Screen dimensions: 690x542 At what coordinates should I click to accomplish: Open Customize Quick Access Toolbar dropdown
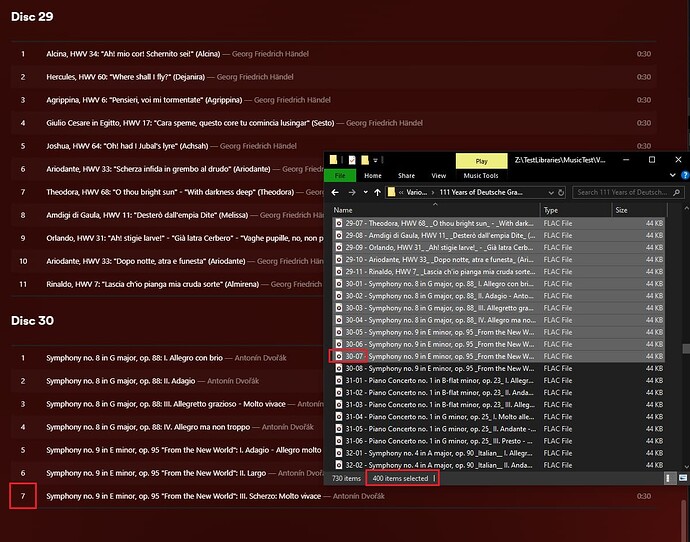pos(375,160)
